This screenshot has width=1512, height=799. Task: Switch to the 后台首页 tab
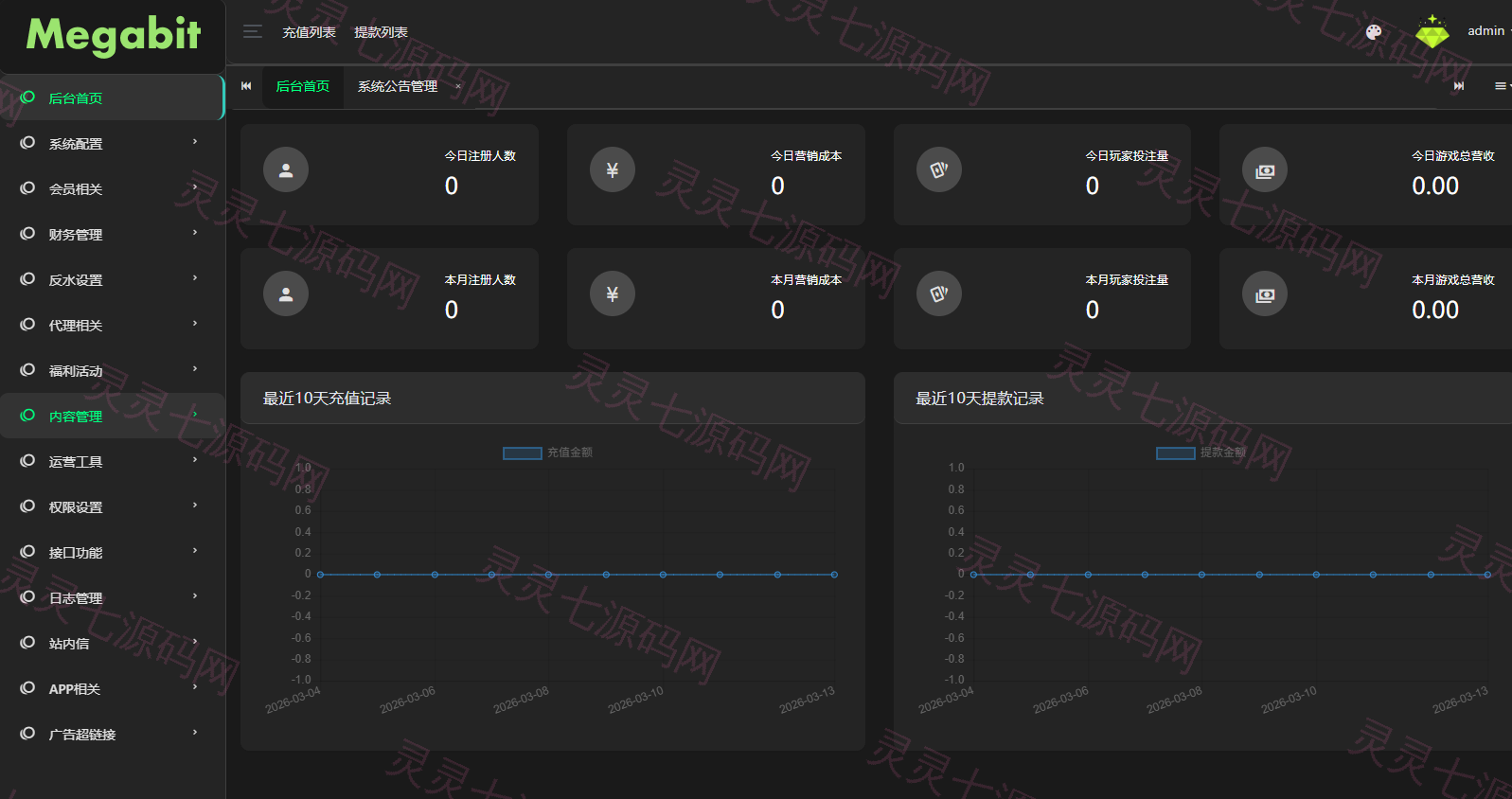303,86
